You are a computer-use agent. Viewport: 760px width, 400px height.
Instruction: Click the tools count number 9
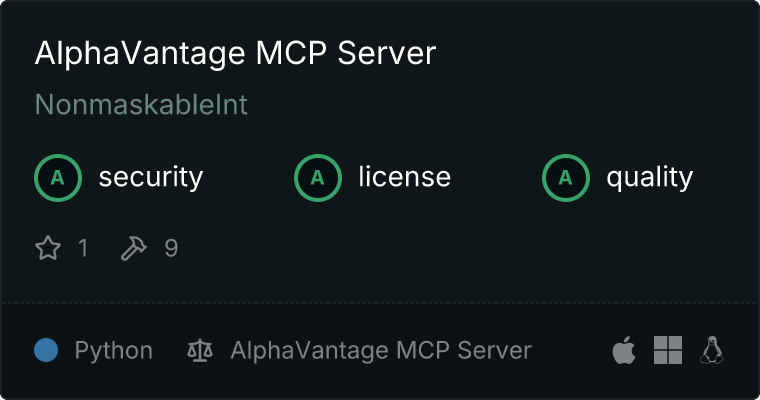[171, 248]
